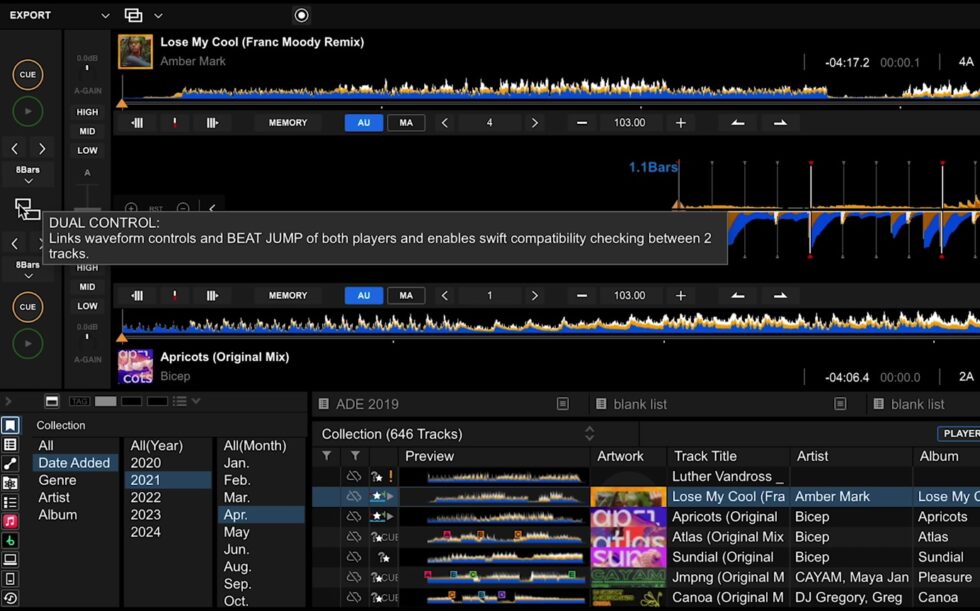Open the Collection view in the sidebar
Image resolution: width=980 pixels, height=611 pixels.
coord(9,425)
